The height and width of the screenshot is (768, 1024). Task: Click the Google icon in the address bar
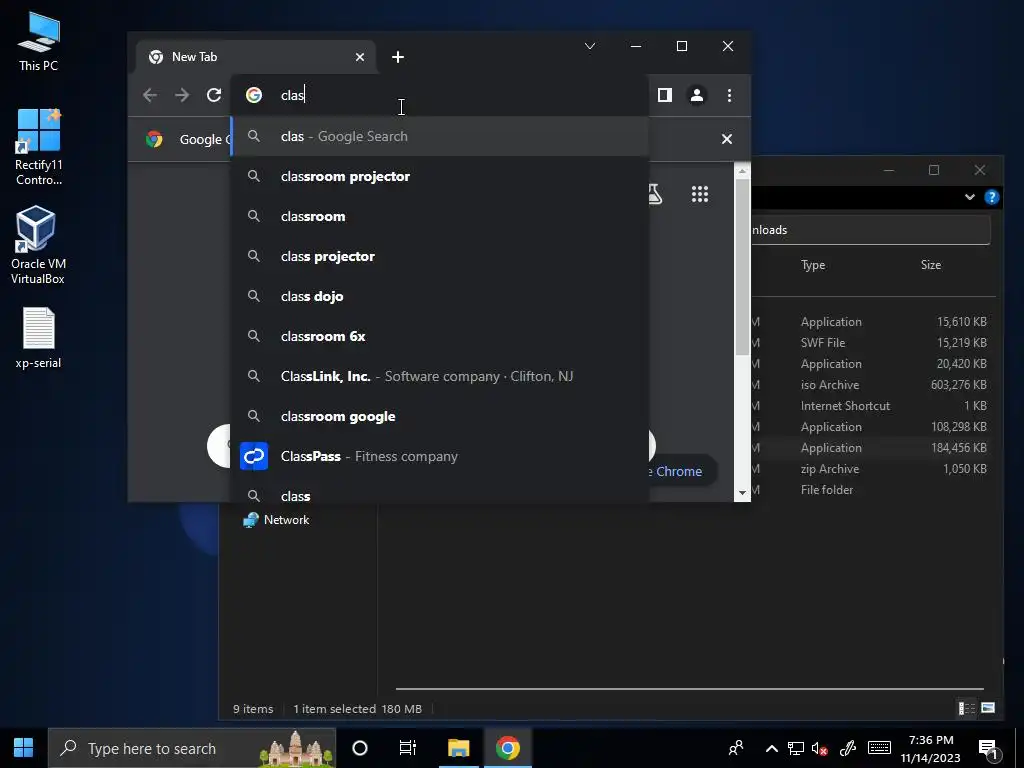tap(254, 95)
